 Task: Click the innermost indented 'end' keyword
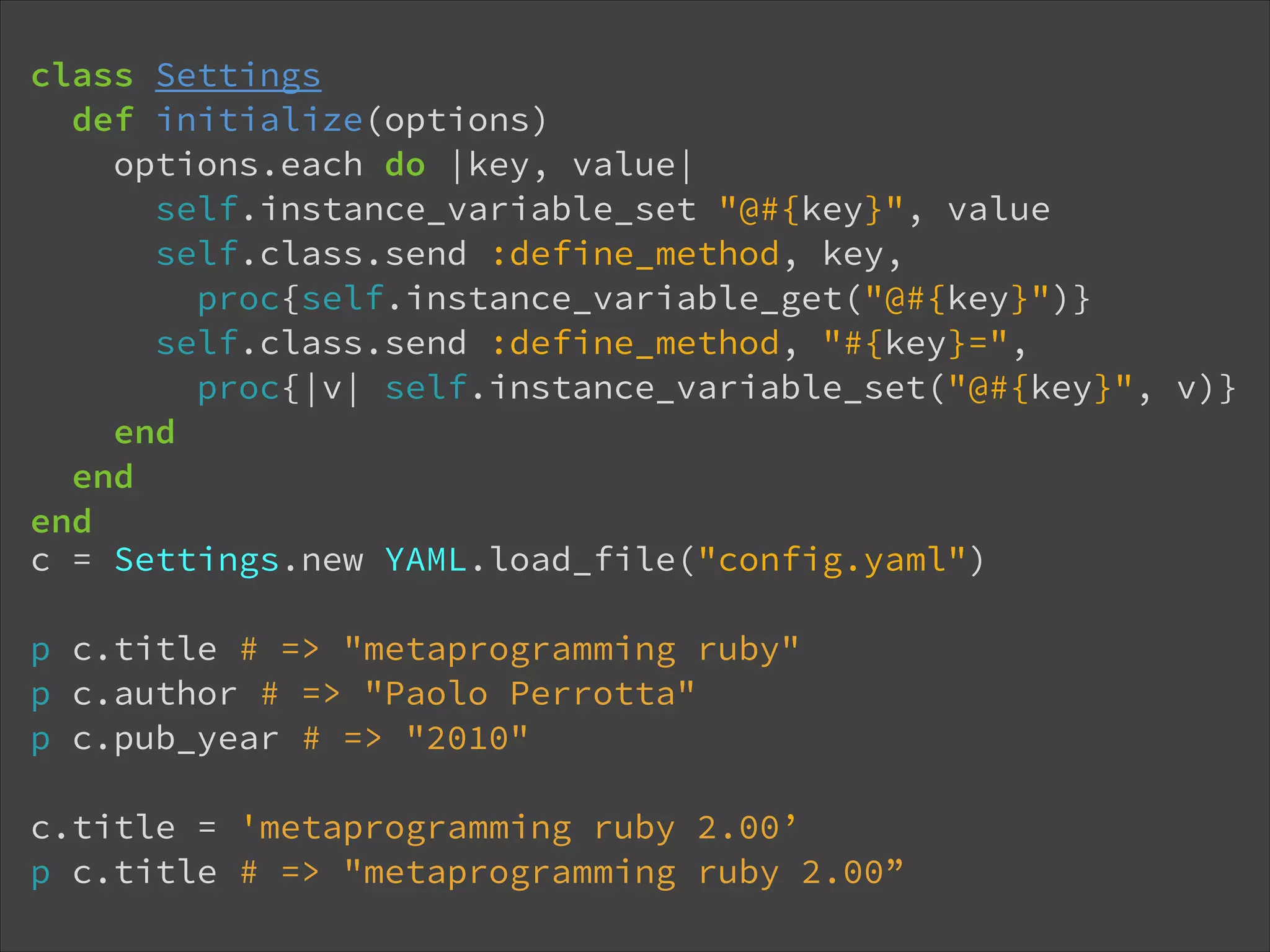pyautogui.click(x=144, y=433)
